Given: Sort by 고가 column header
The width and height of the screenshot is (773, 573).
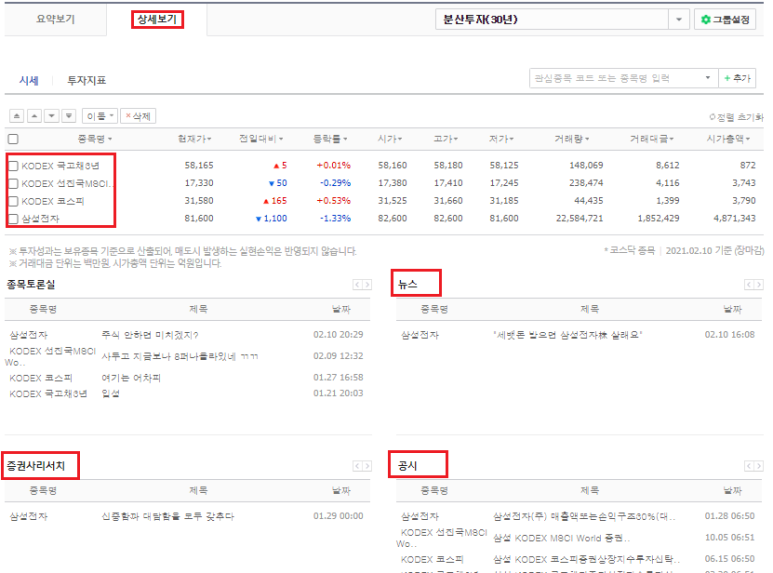Looking at the screenshot, I should (x=446, y=139).
